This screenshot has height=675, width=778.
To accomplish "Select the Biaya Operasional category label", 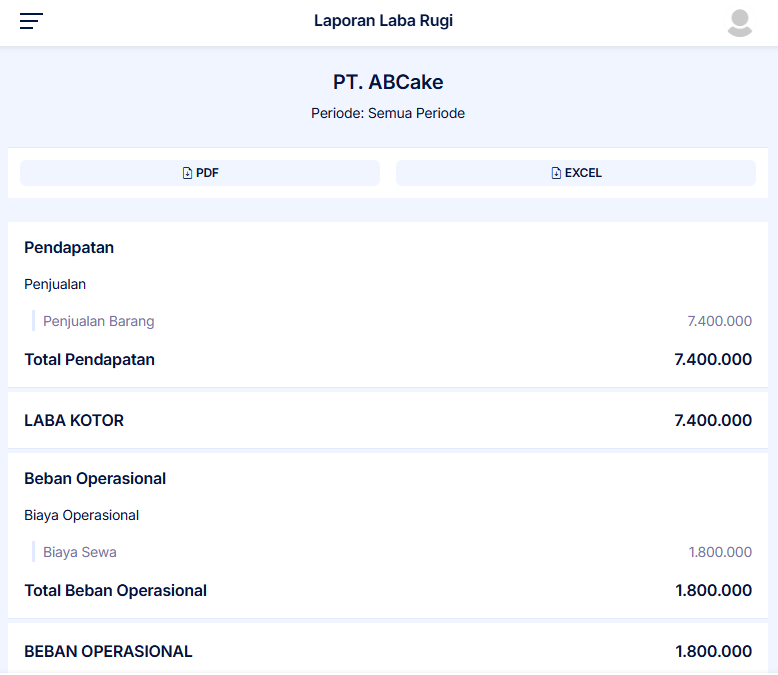I will (81, 515).
